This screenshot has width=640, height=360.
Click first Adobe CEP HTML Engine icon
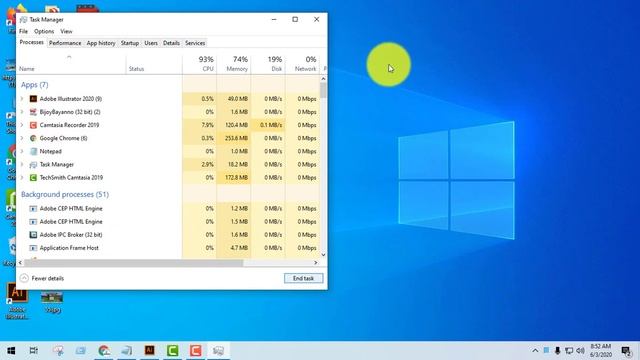(33, 209)
